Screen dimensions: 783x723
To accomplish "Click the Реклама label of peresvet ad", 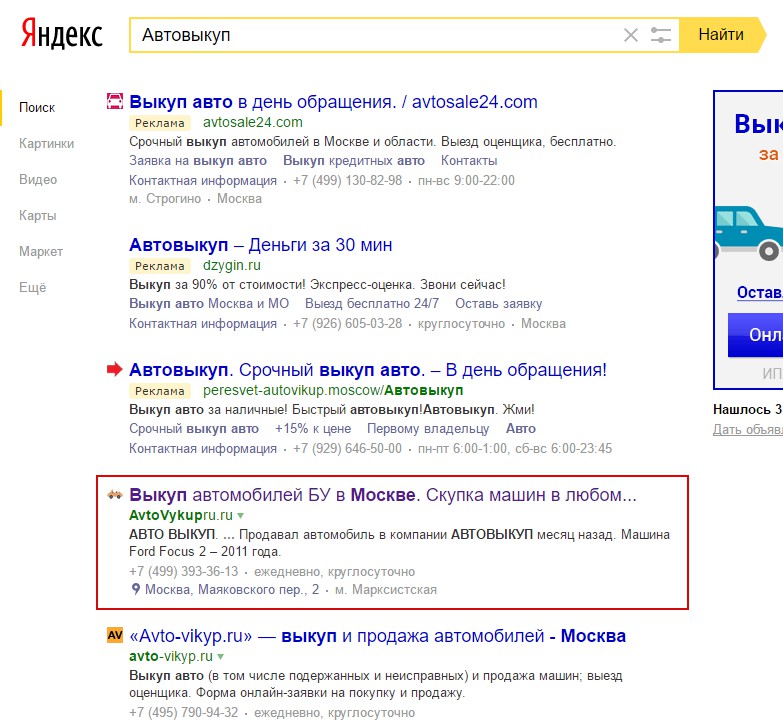I will click(159, 391).
